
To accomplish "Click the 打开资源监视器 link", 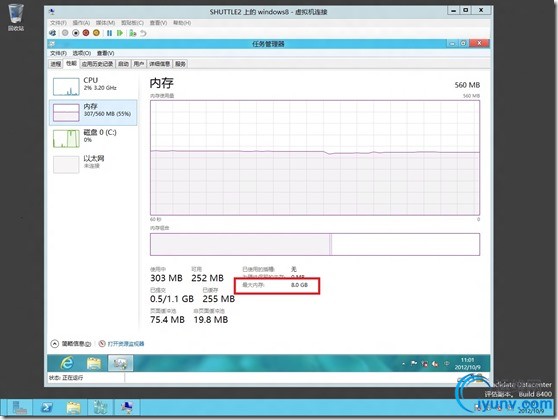I will coord(121,344).
